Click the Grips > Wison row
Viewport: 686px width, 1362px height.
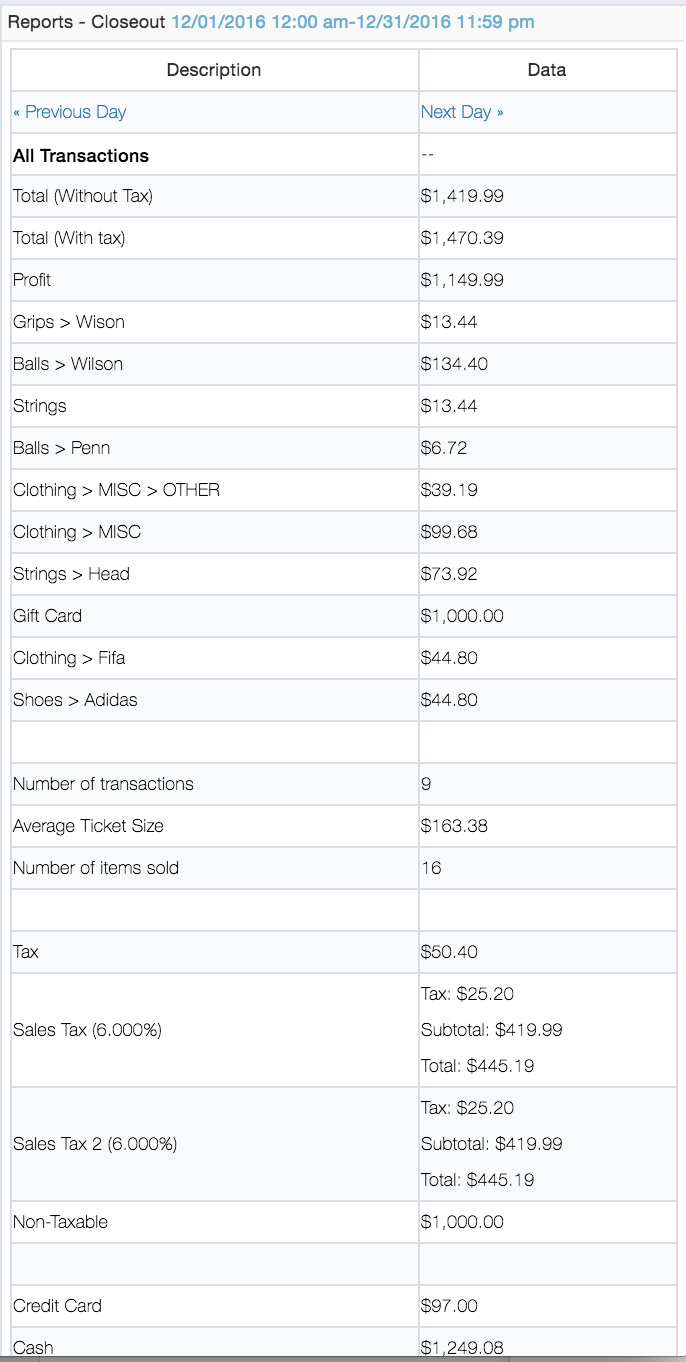(x=344, y=322)
